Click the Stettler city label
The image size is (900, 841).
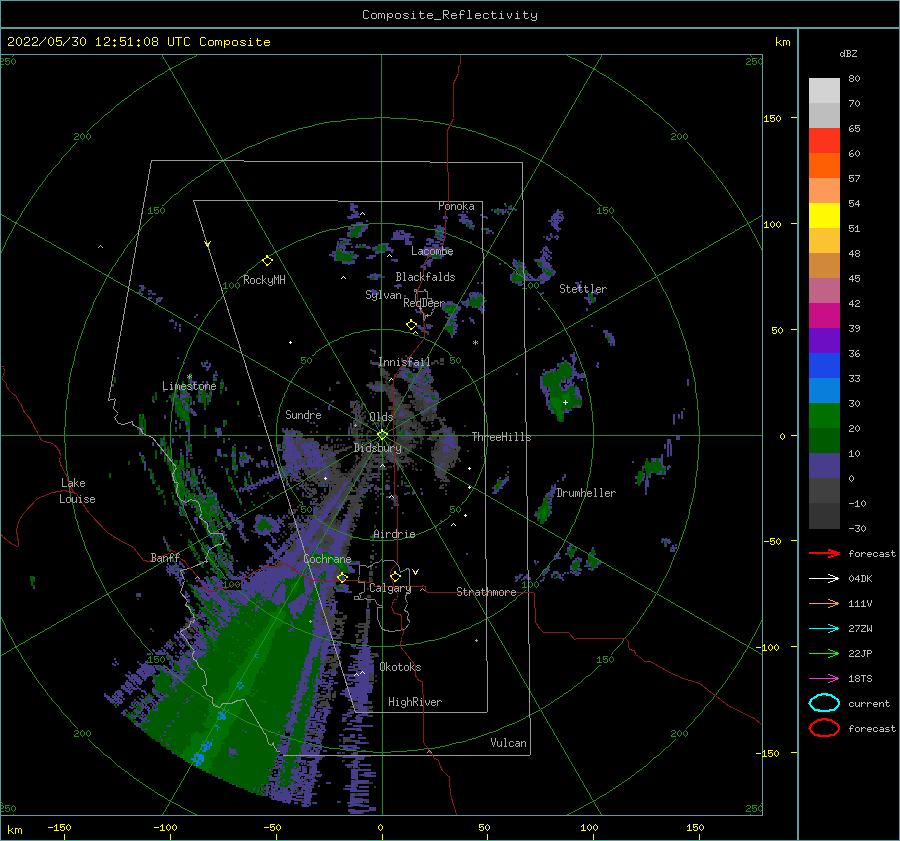point(583,289)
